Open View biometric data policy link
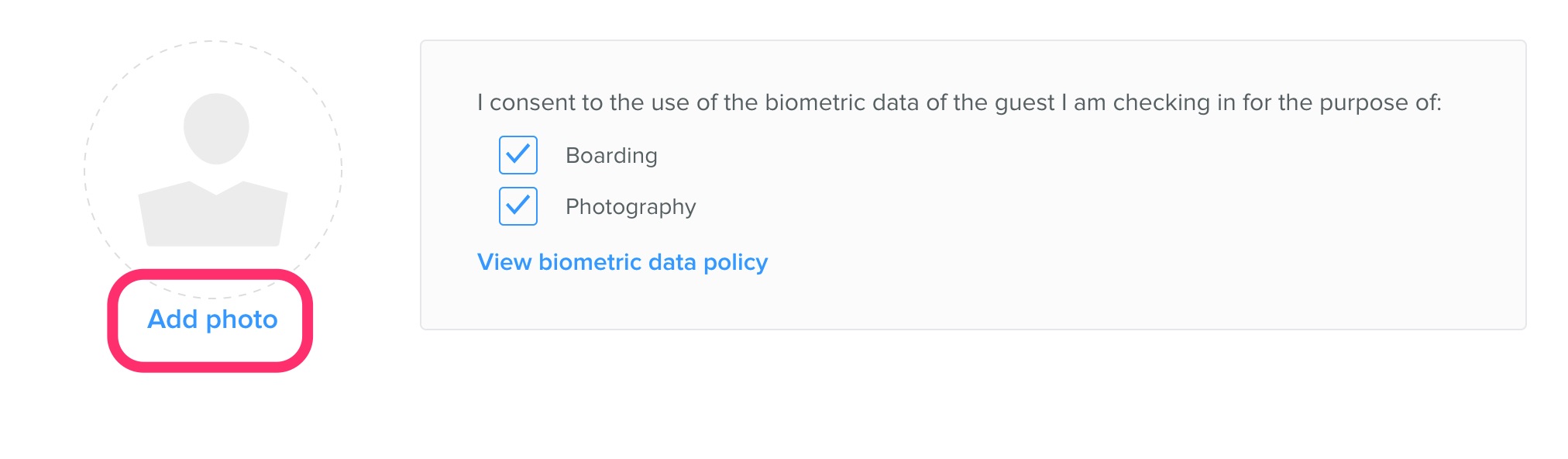 (622, 262)
